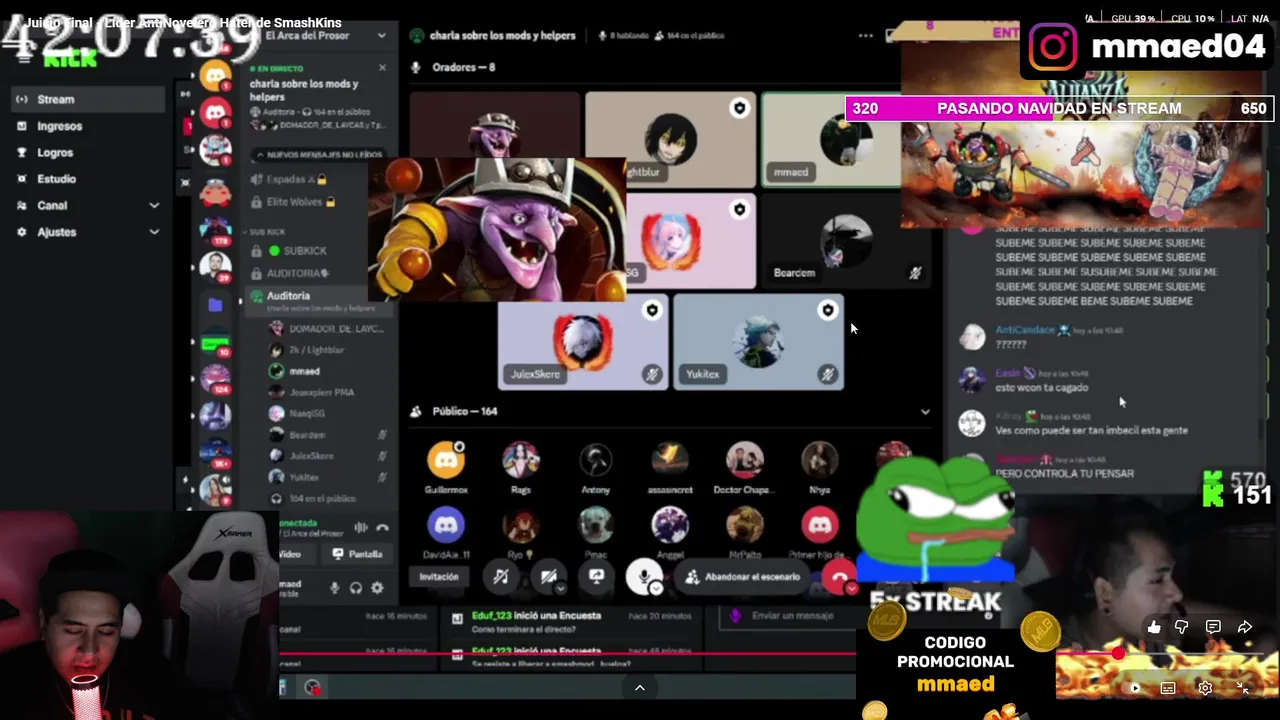
Task: Dislike the video with thumbs-down icon
Action: click(1182, 627)
